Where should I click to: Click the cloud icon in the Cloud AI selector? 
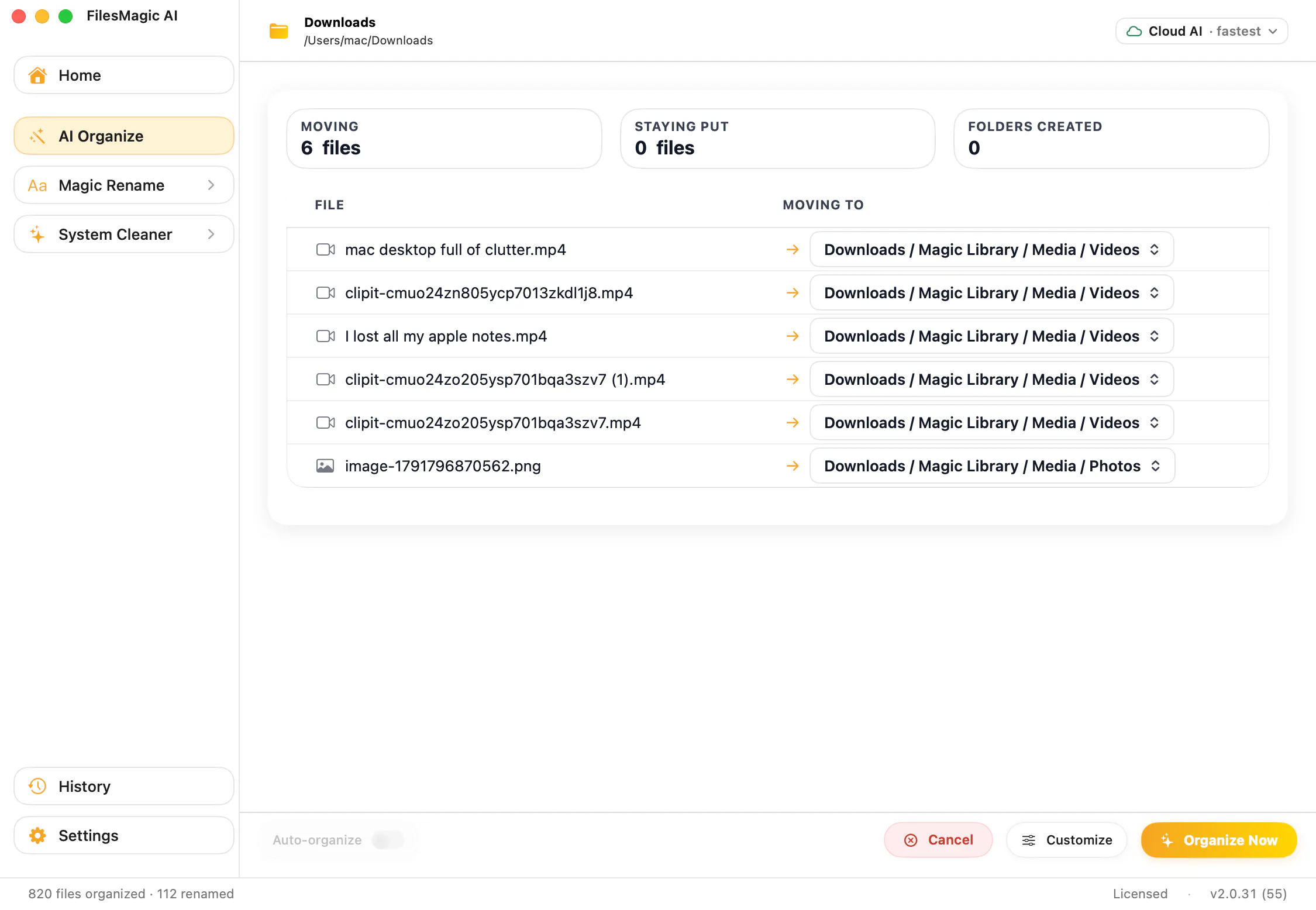point(1134,32)
